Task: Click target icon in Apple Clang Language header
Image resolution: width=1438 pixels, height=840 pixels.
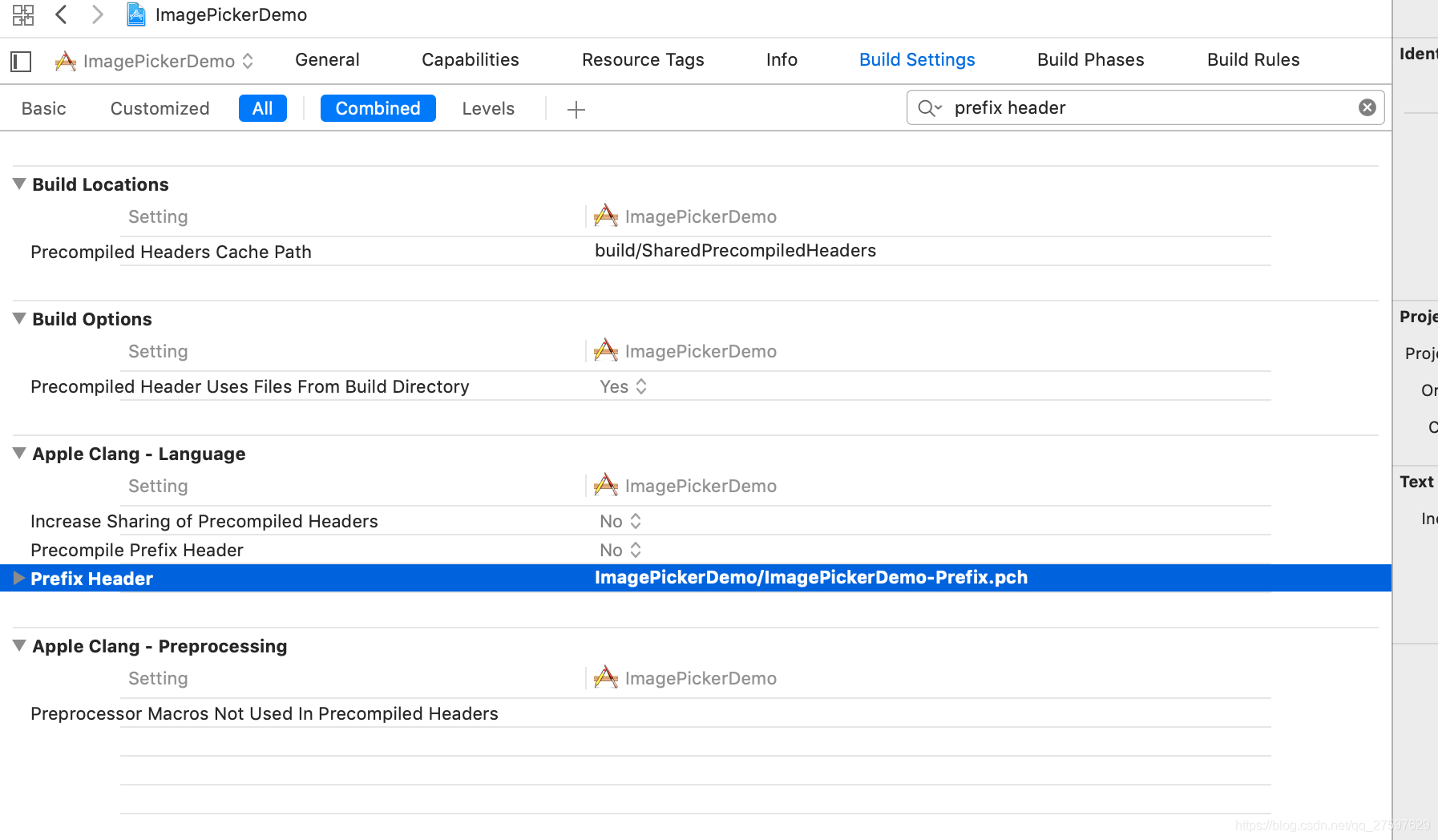Action: (606, 485)
